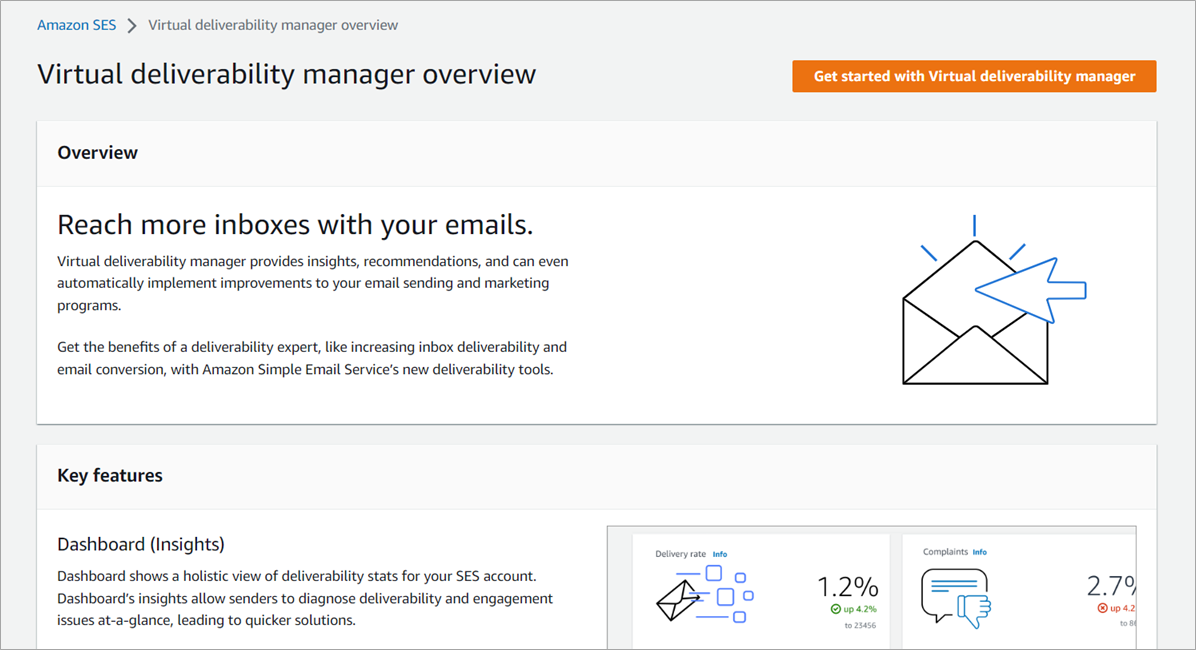Click Get started with Virtual deliverability manager

[x=974, y=76]
